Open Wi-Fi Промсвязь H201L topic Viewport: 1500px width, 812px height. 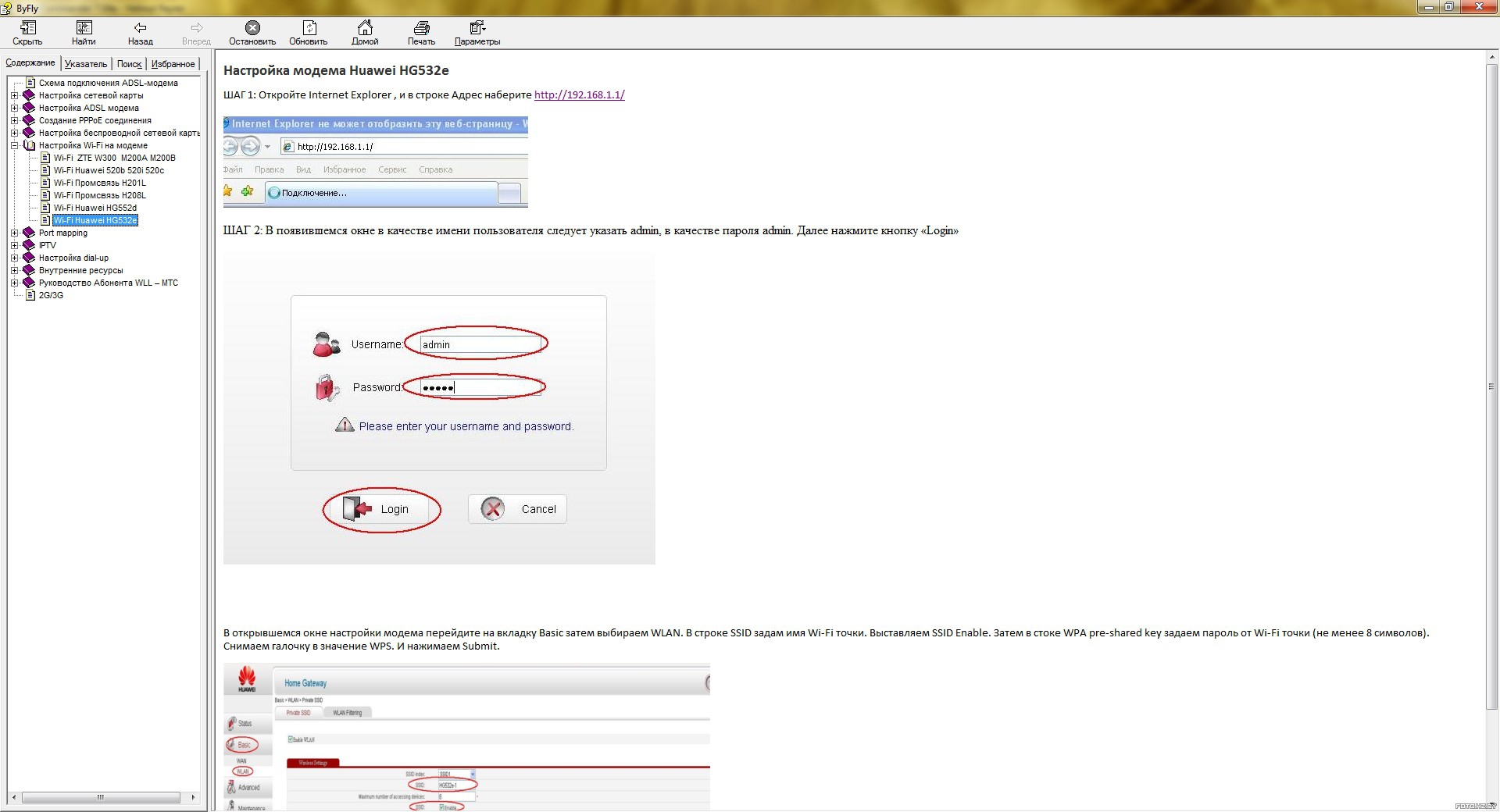(x=99, y=183)
